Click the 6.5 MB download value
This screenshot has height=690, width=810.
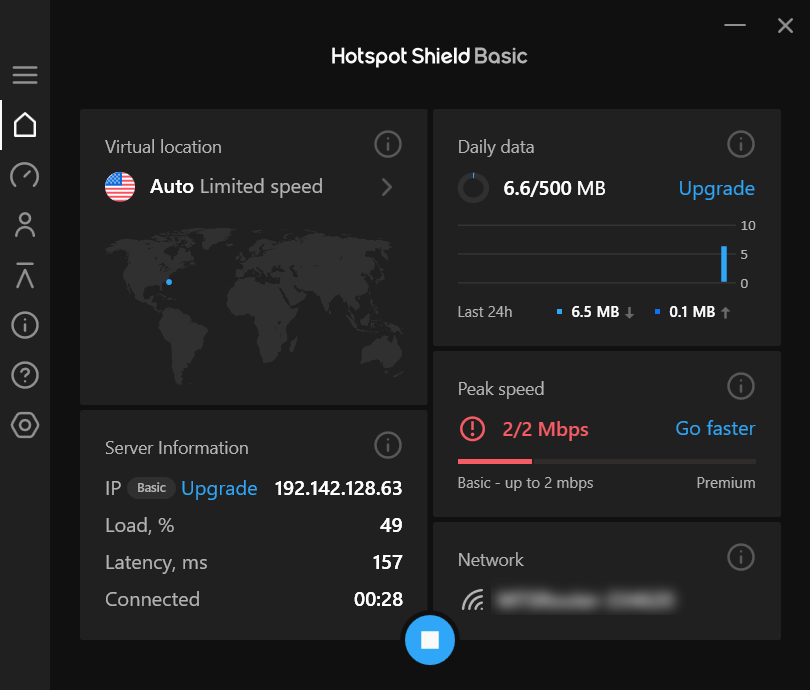point(595,312)
